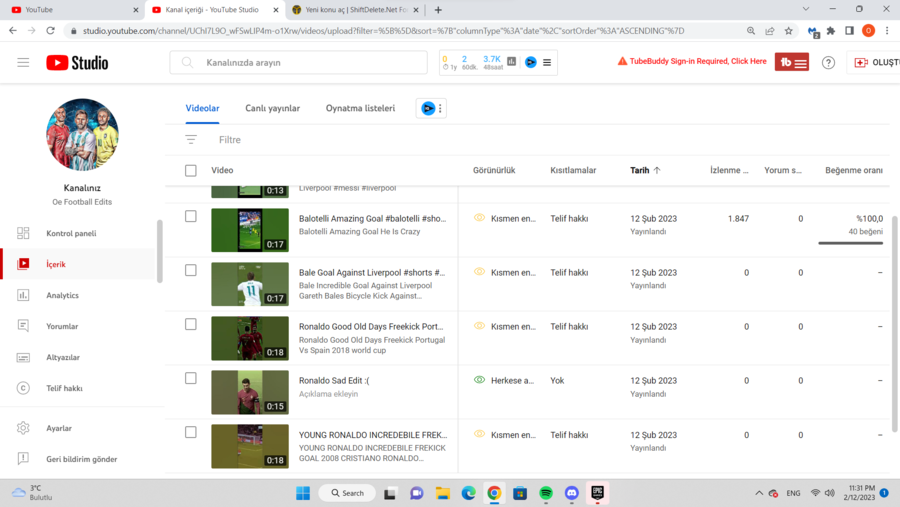Open the help question mark icon
900x507 pixels.
(828, 63)
